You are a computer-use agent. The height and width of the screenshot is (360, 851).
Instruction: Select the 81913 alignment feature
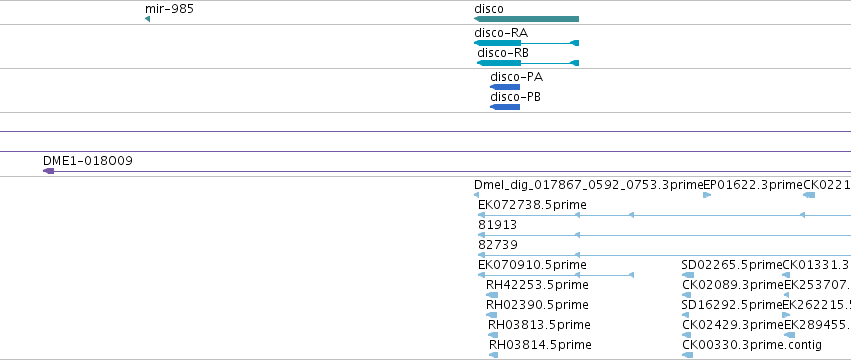coord(664,235)
